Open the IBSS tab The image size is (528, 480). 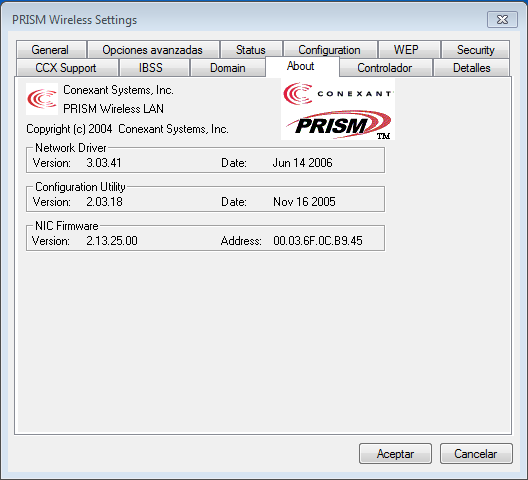(154, 68)
